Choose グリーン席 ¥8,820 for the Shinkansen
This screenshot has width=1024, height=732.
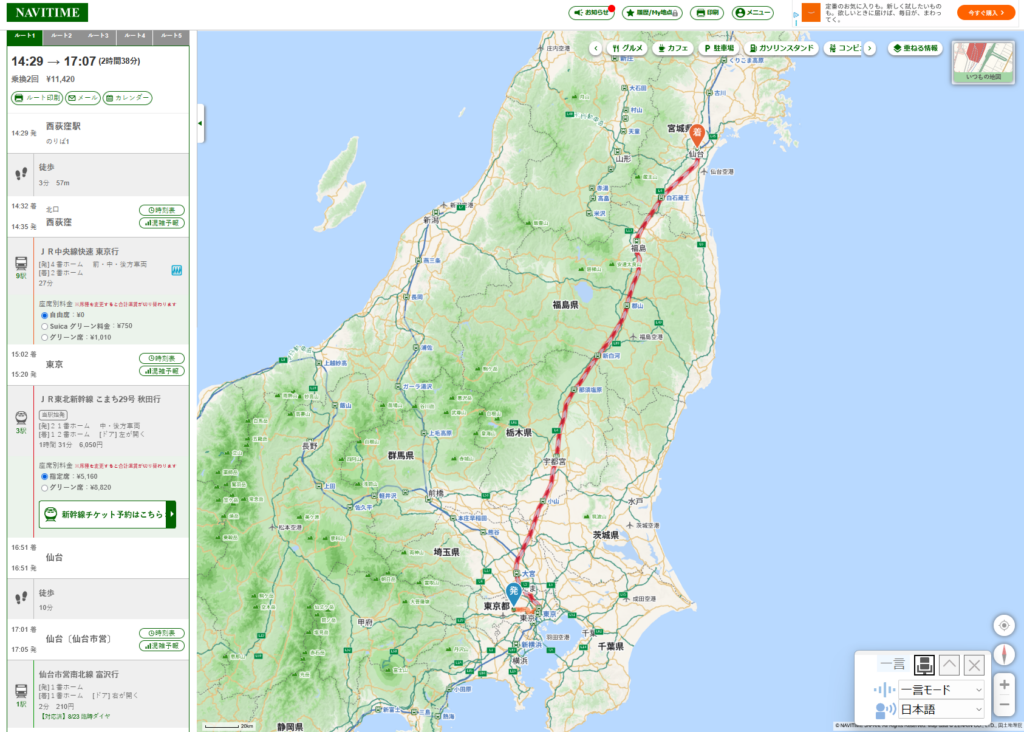click(x=45, y=487)
